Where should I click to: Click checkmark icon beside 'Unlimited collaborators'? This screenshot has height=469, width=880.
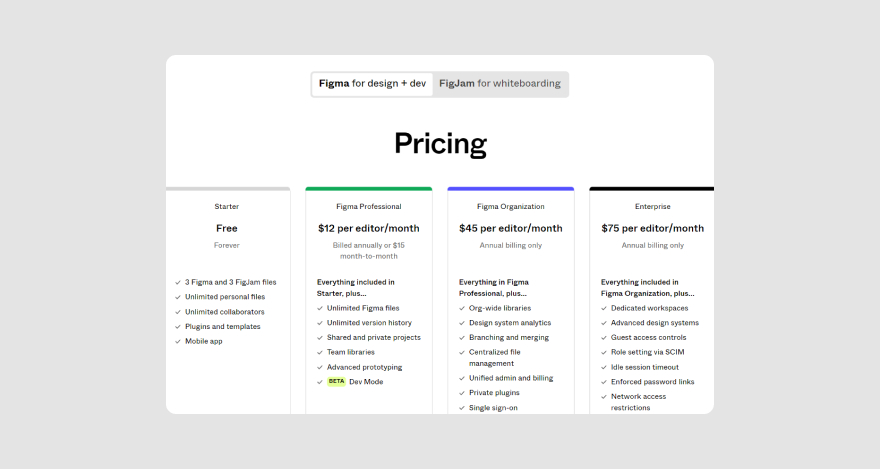(178, 312)
